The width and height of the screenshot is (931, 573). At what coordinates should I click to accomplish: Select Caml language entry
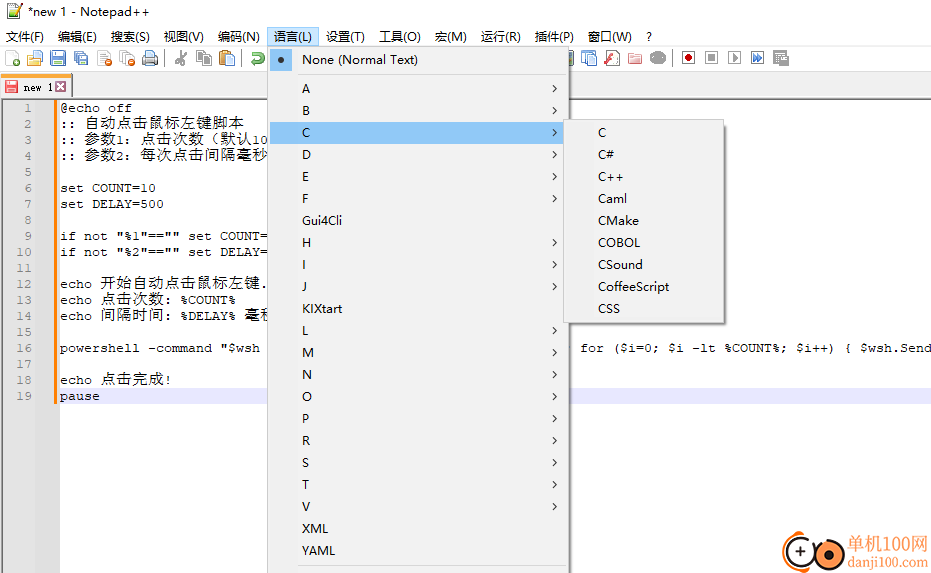(644, 198)
